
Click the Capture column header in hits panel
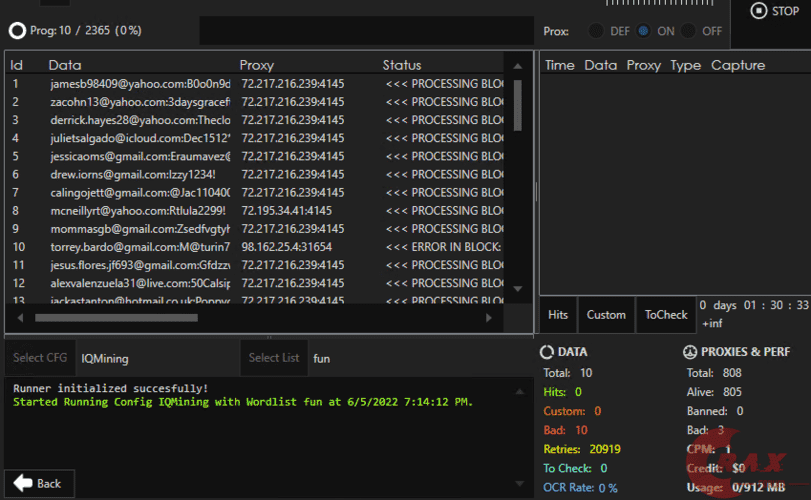738,65
